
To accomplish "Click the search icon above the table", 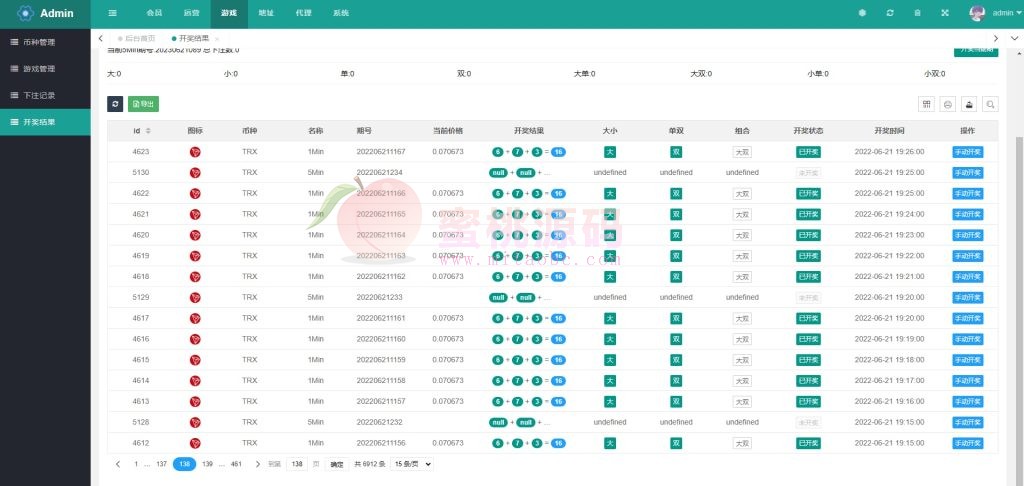I will [990, 104].
